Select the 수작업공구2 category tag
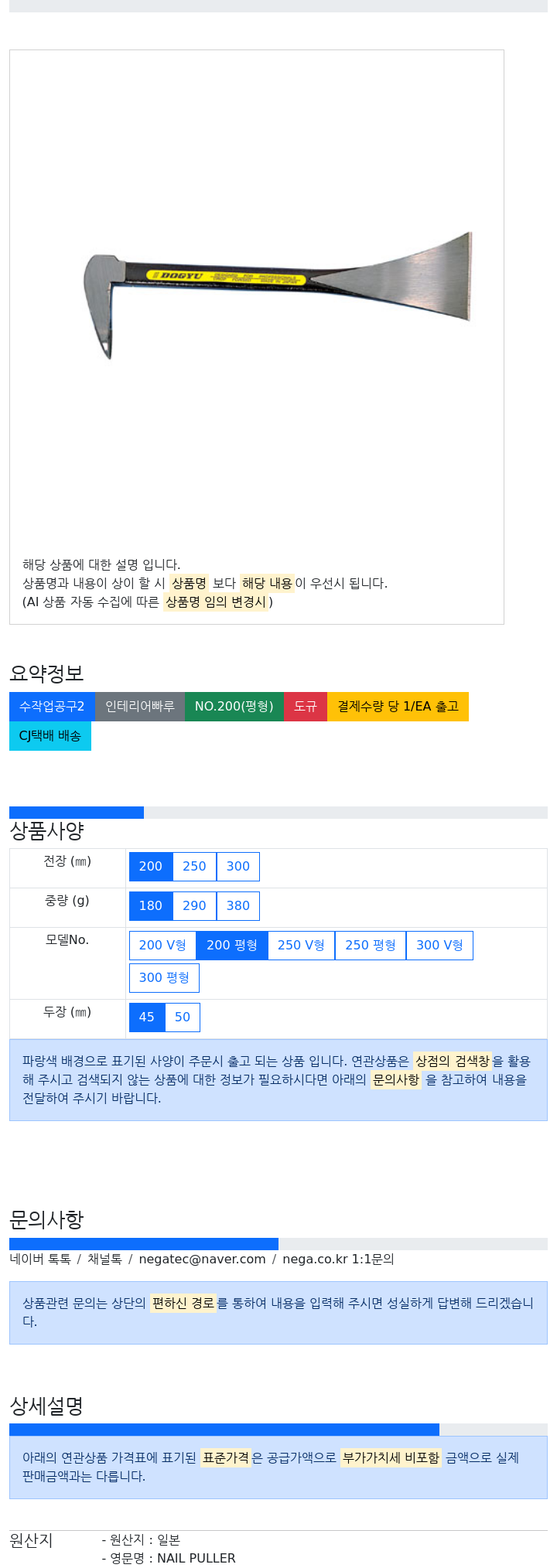 point(52,707)
